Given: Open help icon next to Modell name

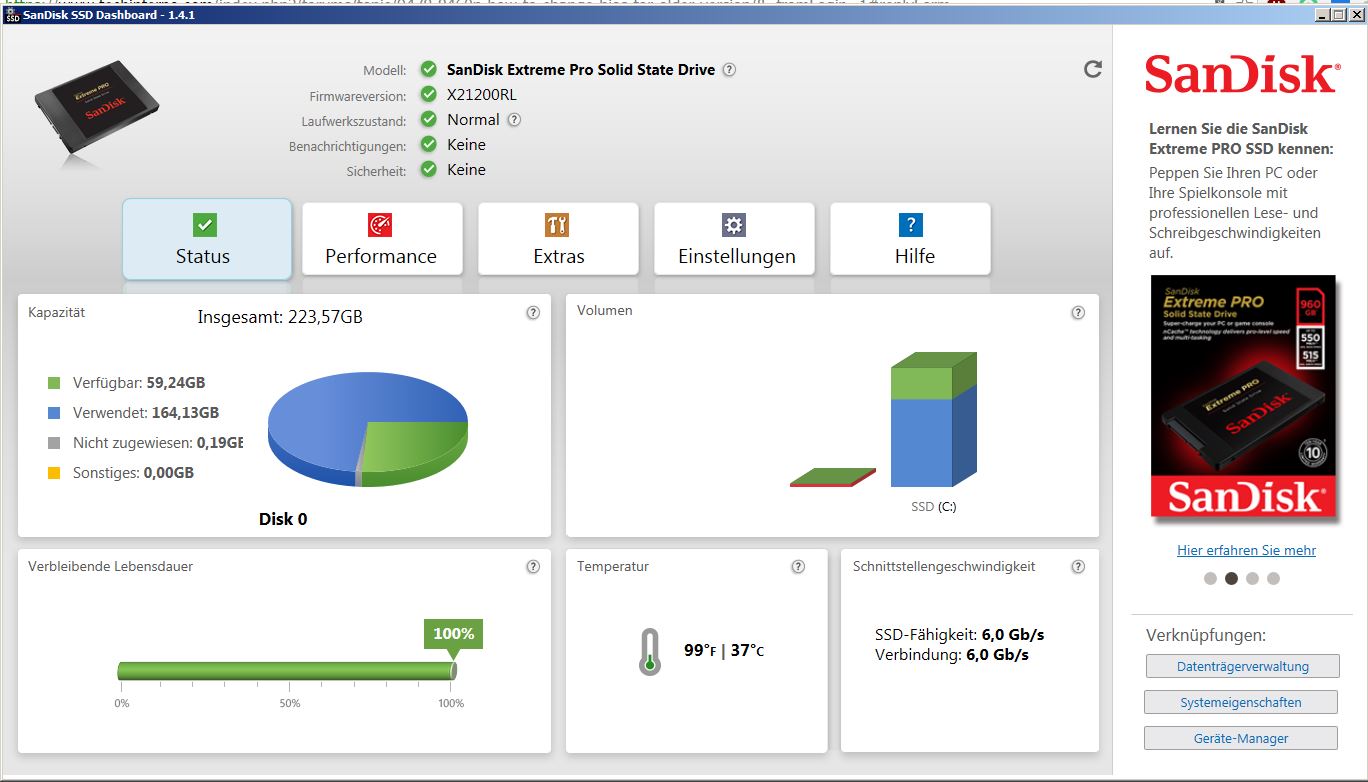Looking at the screenshot, I should 729,70.
